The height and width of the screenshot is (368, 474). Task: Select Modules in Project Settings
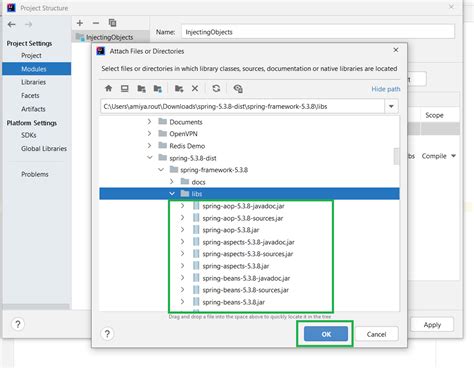(x=36, y=69)
